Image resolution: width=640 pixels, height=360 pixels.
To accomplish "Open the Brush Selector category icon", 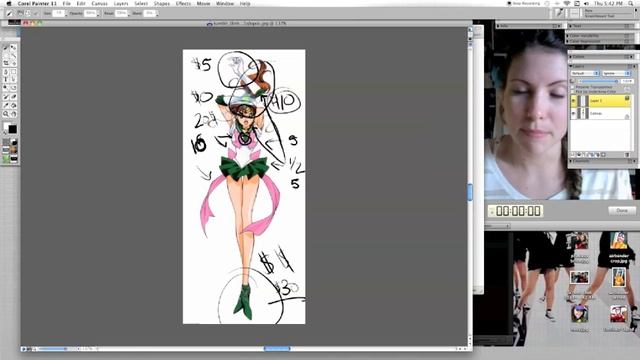I will click(559, 13).
